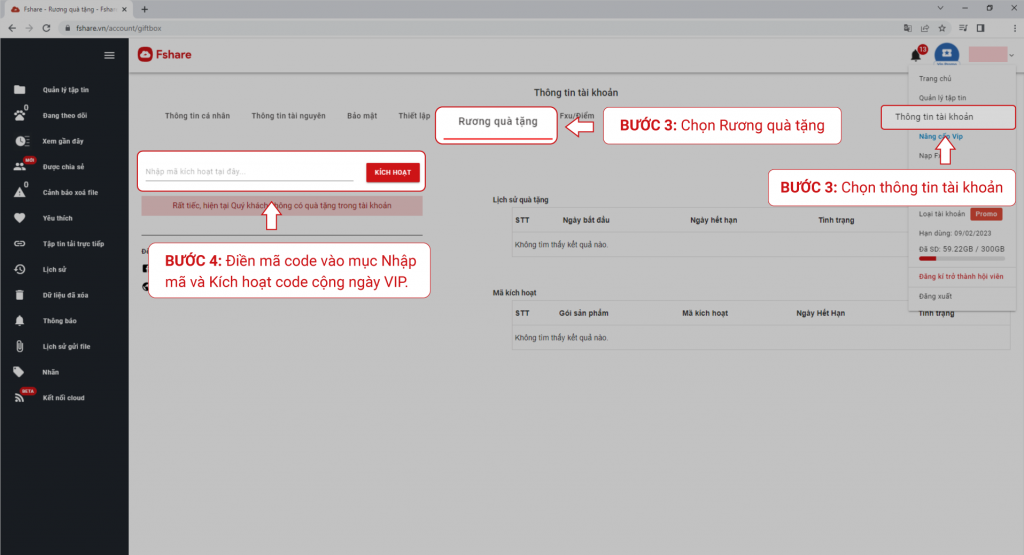
Task: Open browser translate icon
Action: [x=907, y=28]
